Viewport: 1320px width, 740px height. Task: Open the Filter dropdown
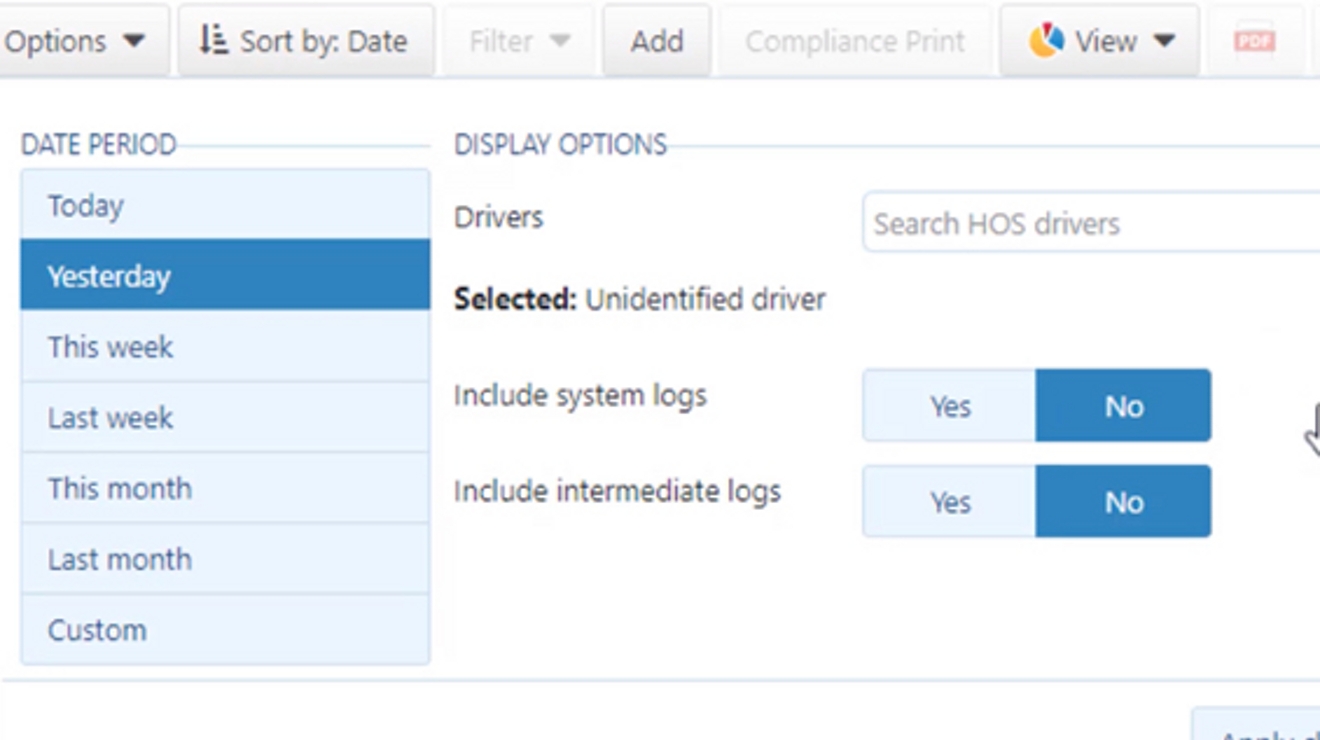point(517,41)
